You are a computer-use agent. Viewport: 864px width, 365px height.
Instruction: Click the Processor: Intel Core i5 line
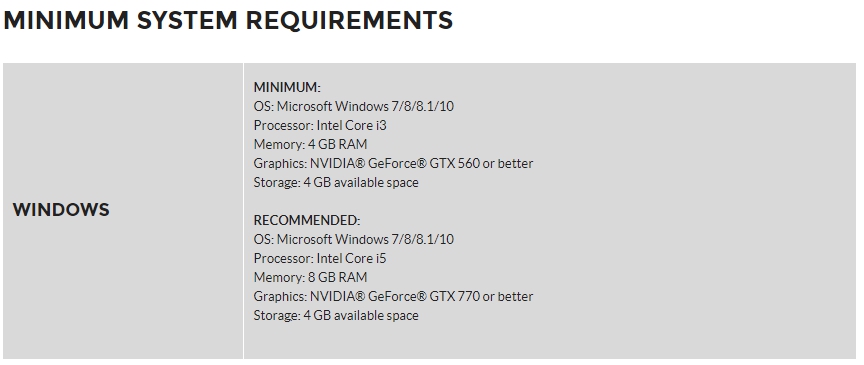pyautogui.click(x=320, y=258)
